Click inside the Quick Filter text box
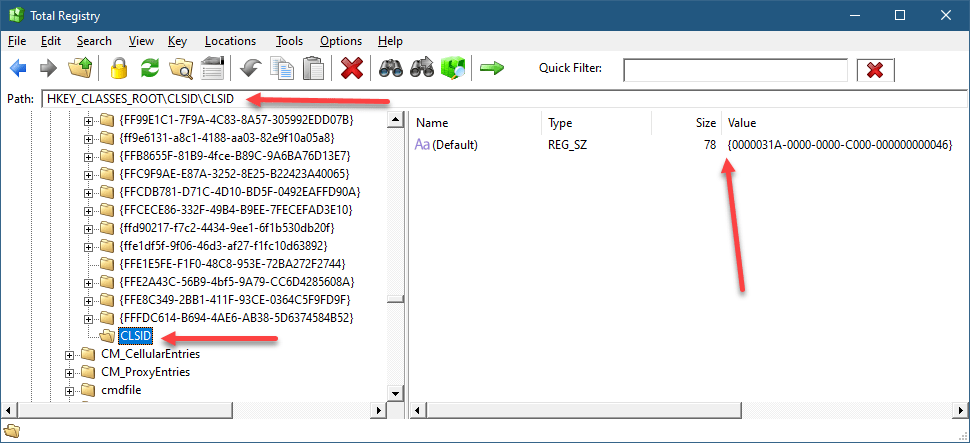 pos(735,70)
